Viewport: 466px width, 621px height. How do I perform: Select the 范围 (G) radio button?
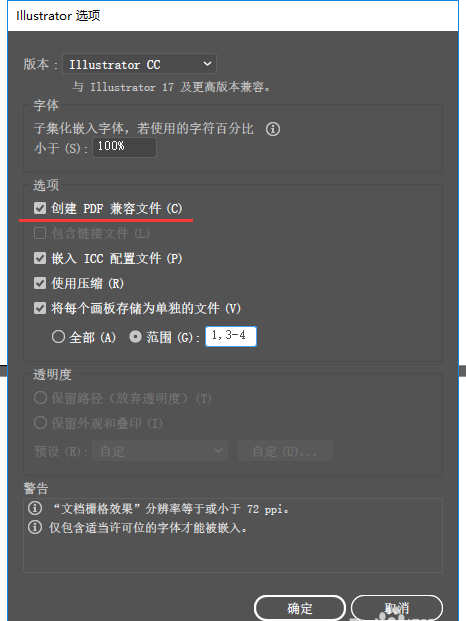(x=135, y=337)
